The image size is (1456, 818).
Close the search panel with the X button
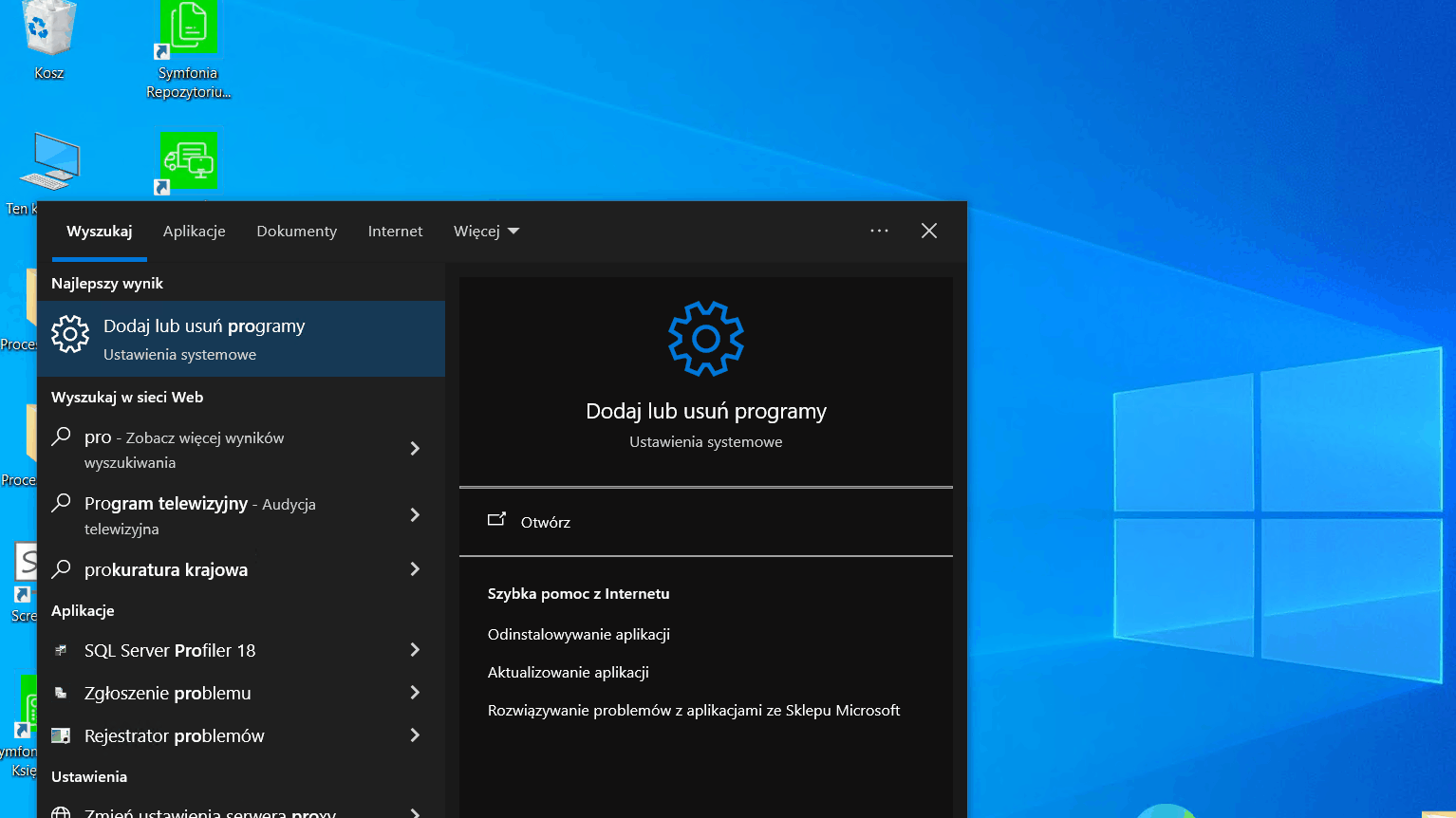coord(929,231)
